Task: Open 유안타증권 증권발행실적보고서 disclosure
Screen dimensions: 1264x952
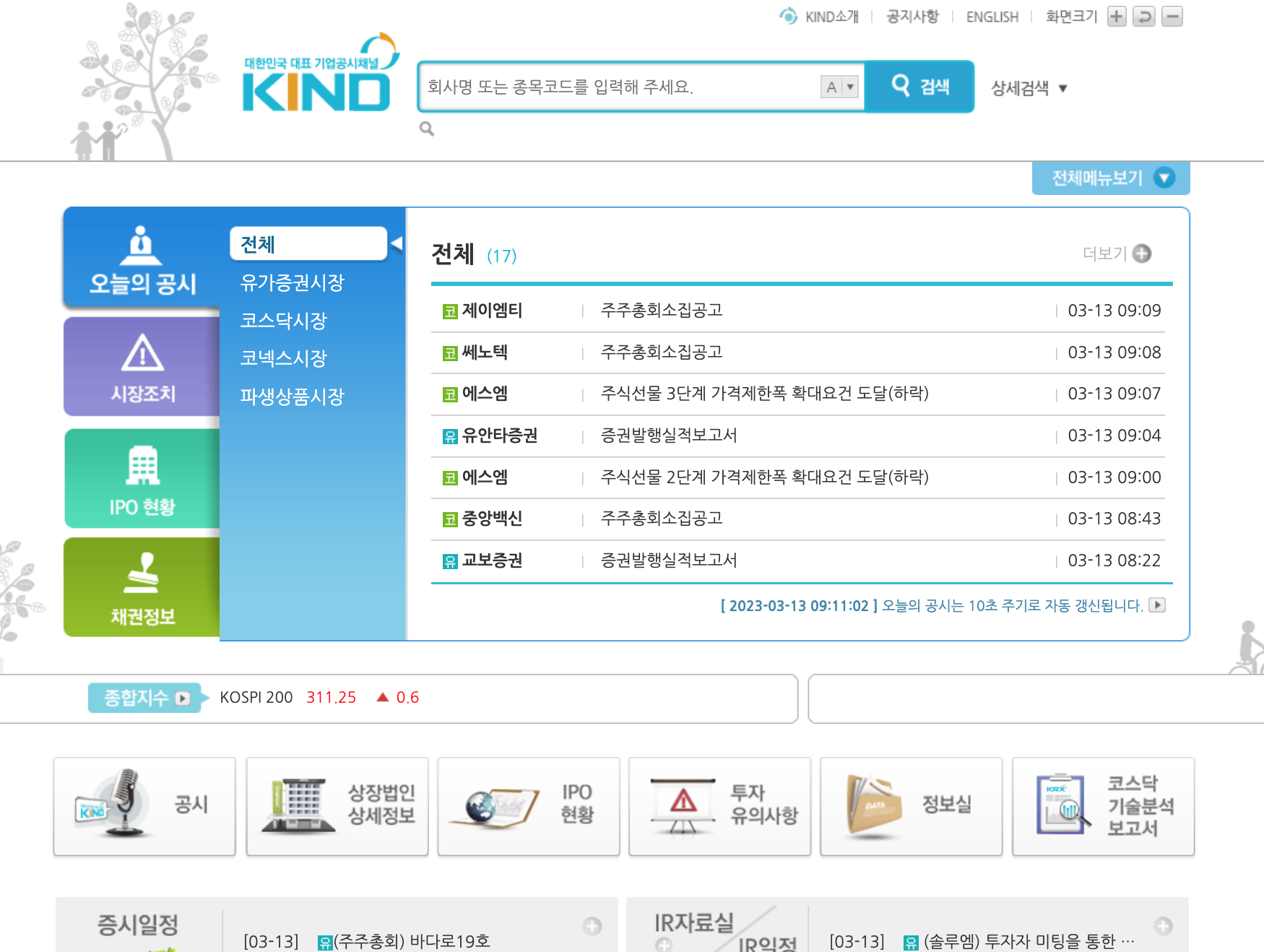Action: point(669,436)
